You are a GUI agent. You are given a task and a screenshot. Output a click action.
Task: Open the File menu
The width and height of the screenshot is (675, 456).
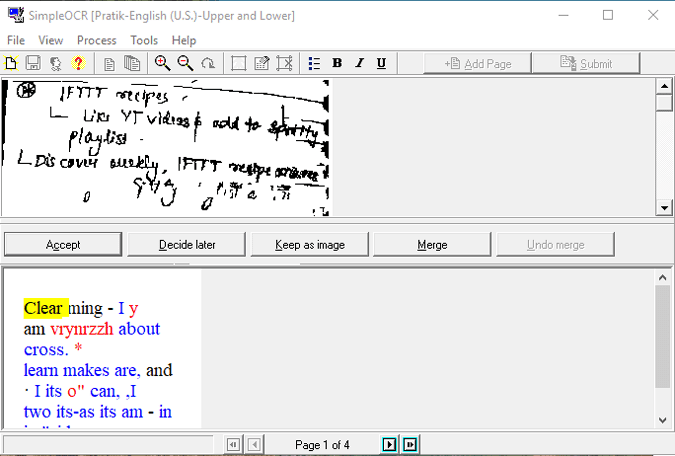tap(16, 40)
